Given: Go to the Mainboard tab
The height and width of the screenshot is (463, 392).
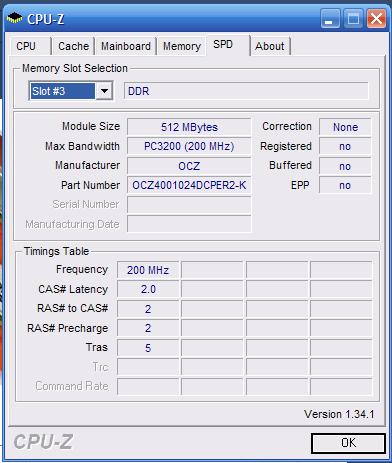Looking at the screenshot, I should tap(126, 46).
